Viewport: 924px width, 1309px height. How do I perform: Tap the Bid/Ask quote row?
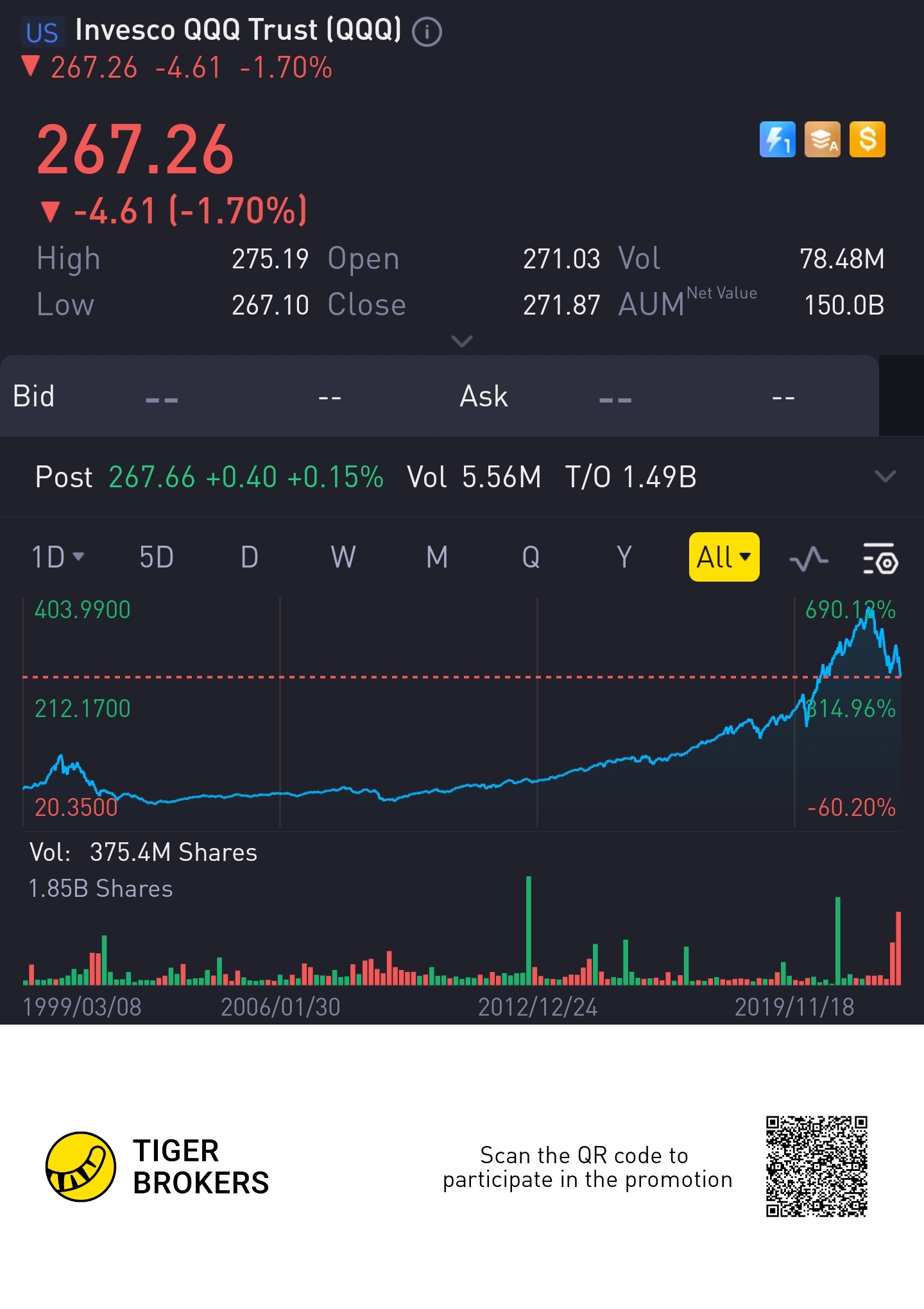pos(439,396)
